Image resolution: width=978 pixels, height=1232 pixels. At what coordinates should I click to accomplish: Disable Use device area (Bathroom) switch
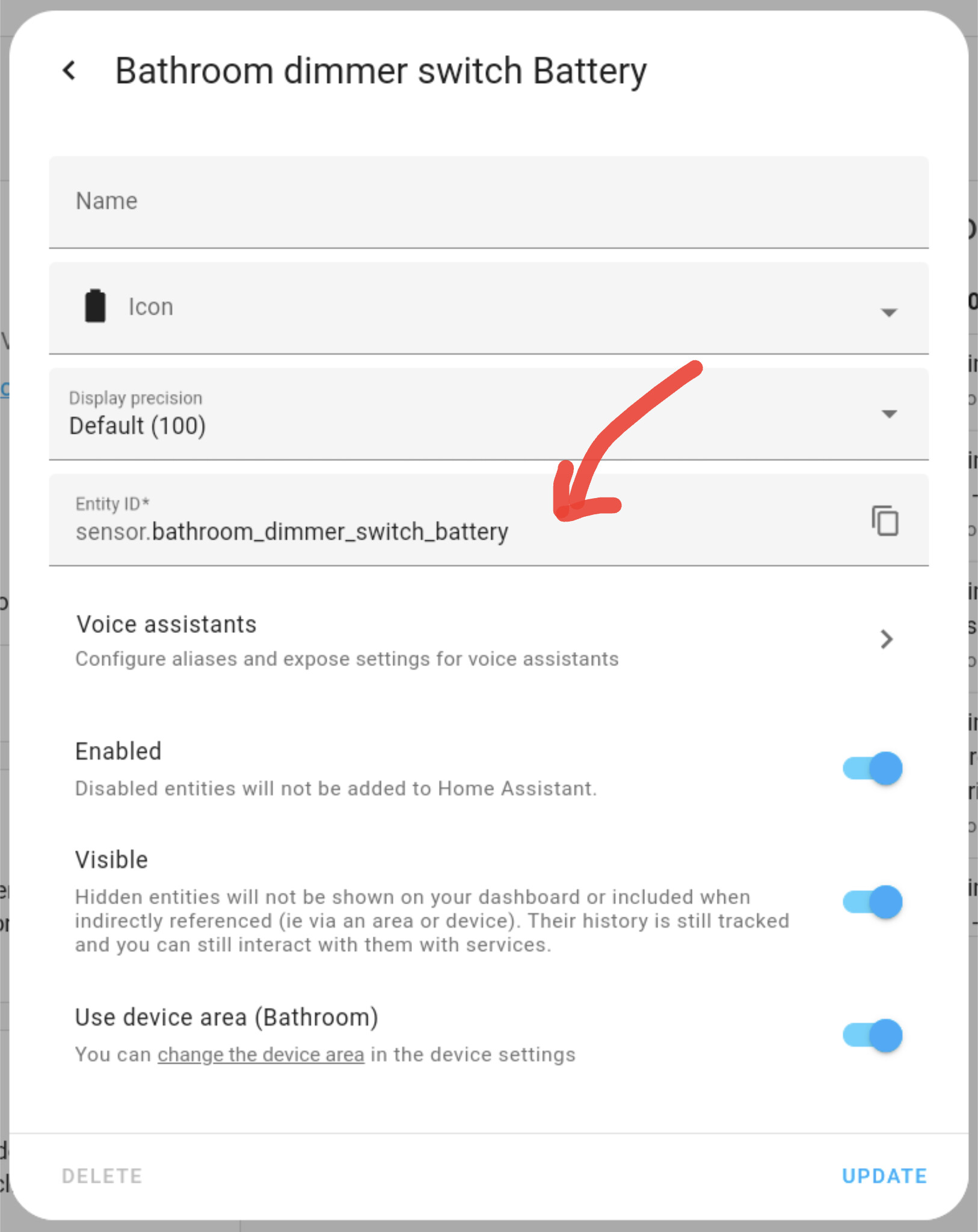872,1035
